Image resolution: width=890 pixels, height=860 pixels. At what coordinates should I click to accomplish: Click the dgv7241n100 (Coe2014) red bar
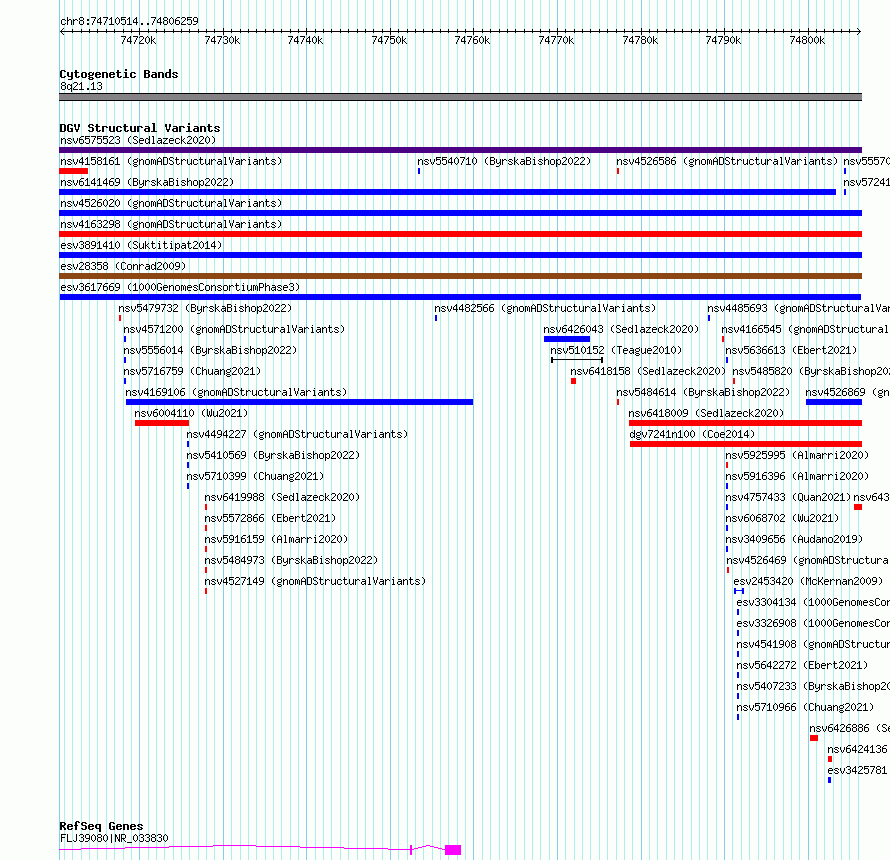click(x=746, y=444)
